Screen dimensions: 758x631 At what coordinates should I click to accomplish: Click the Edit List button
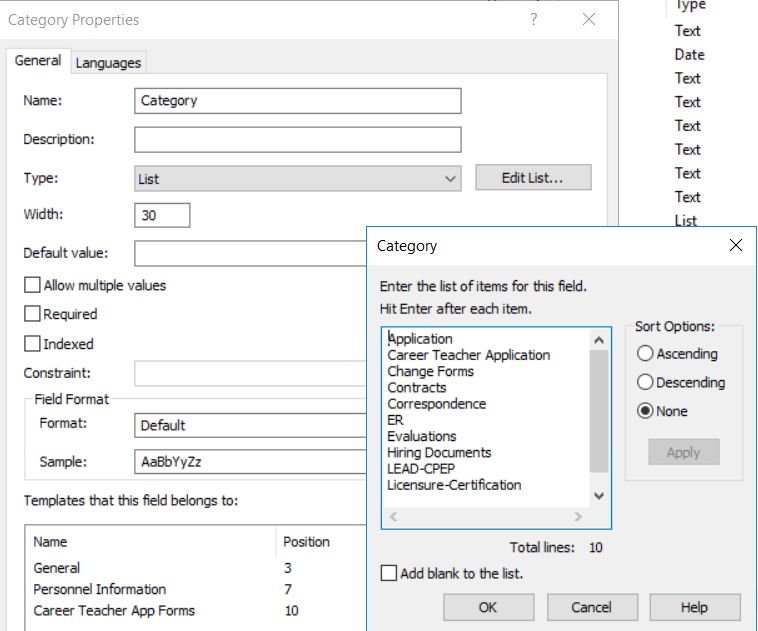point(533,178)
